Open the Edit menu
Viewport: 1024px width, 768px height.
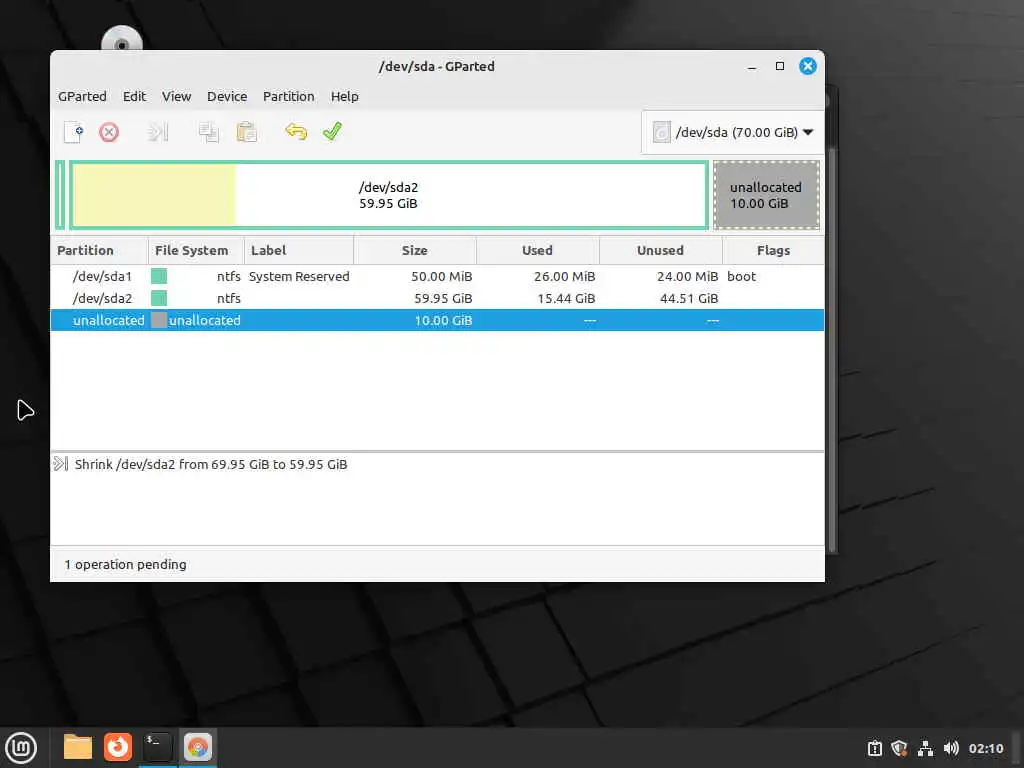coord(135,97)
